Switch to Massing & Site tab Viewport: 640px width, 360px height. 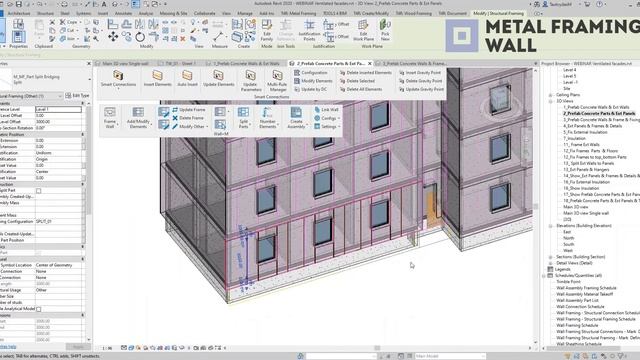pyautogui.click(x=173, y=13)
